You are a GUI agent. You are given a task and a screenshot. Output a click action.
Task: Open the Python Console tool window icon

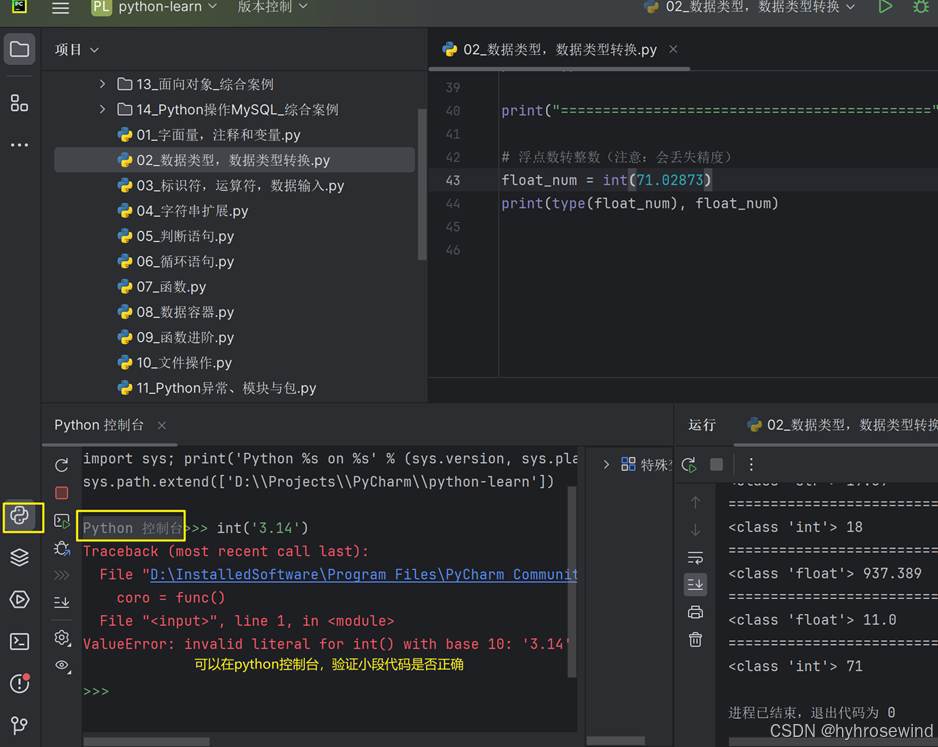pyautogui.click(x=20, y=516)
